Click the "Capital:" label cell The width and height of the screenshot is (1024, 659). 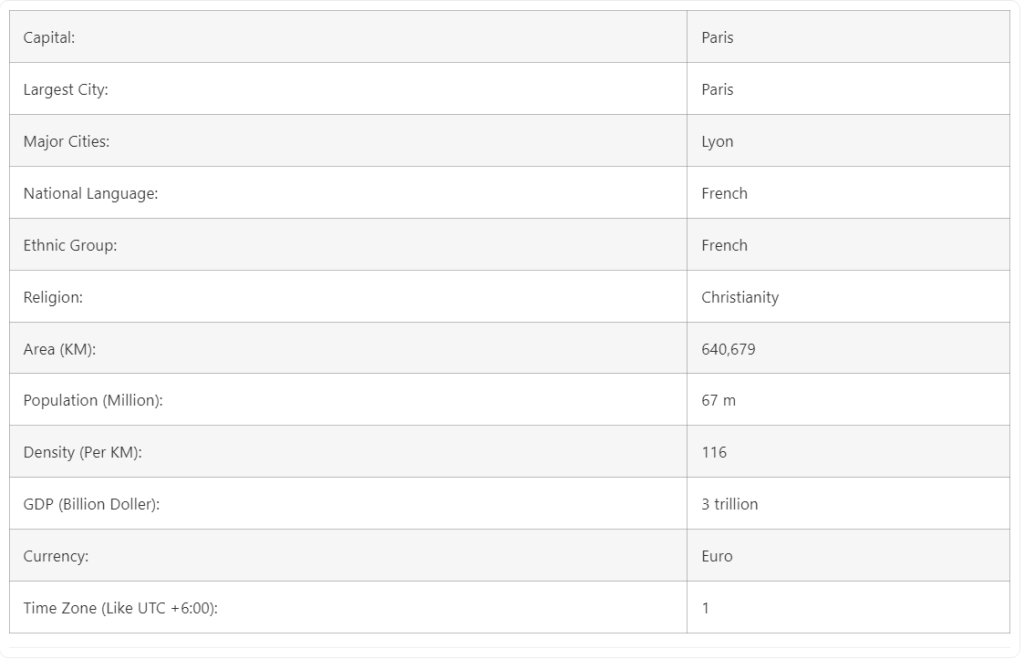coord(49,38)
